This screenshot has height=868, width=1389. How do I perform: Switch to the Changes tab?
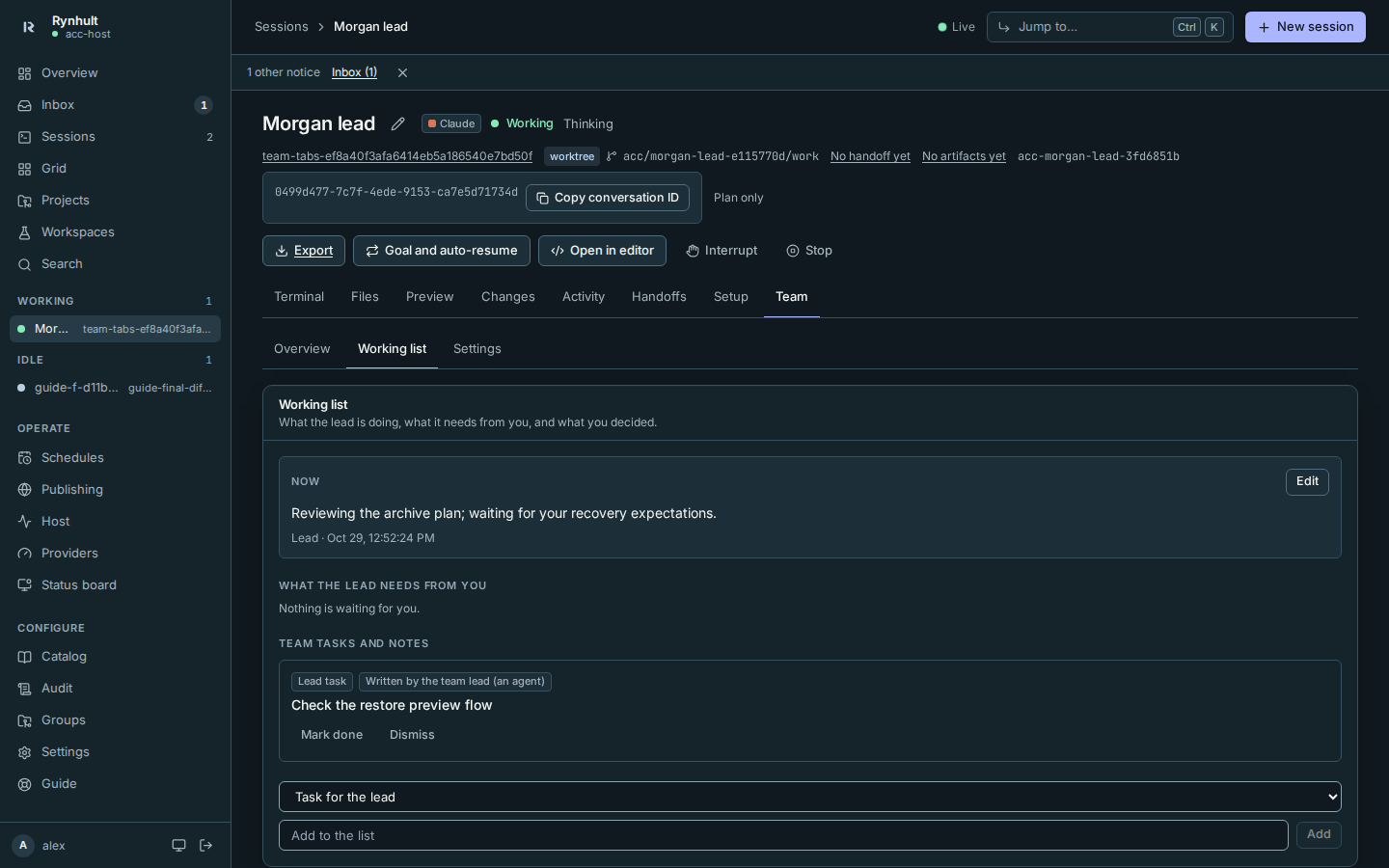tap(508, 297)
